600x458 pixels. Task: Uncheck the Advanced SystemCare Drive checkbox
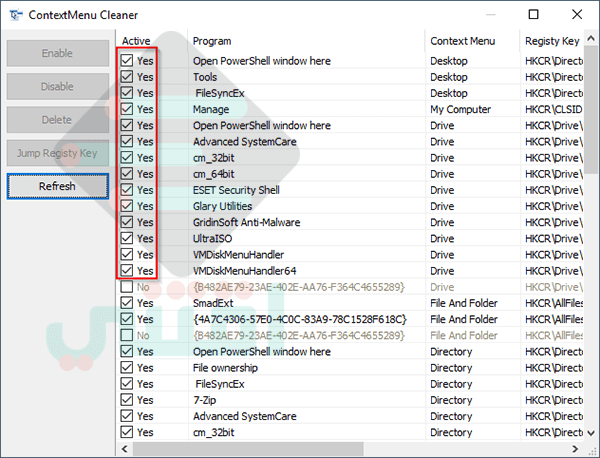coord(127,141)
